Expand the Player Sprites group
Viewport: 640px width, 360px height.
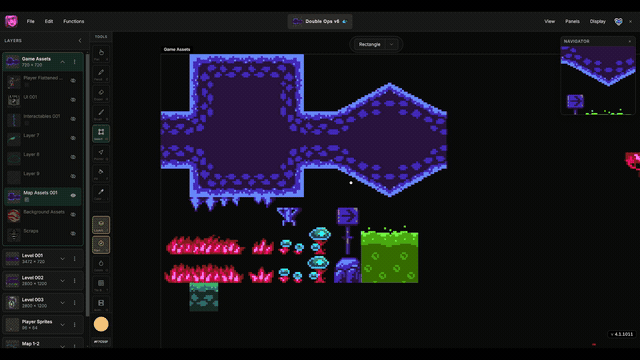pos(62,324)
